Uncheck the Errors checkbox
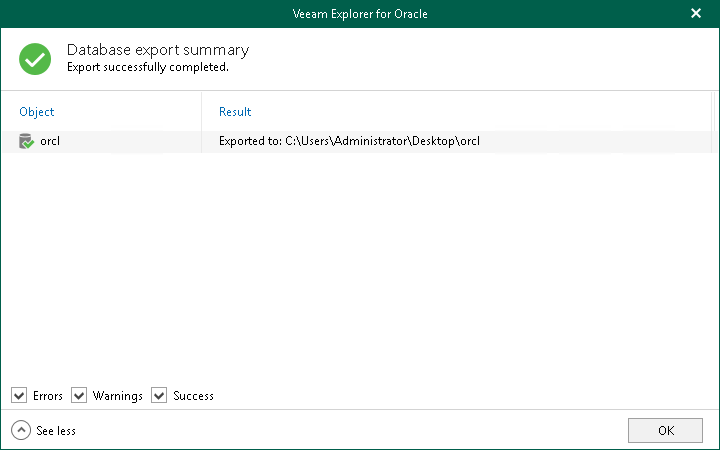Viewport: 720px width, 450px height. (20, 396)
